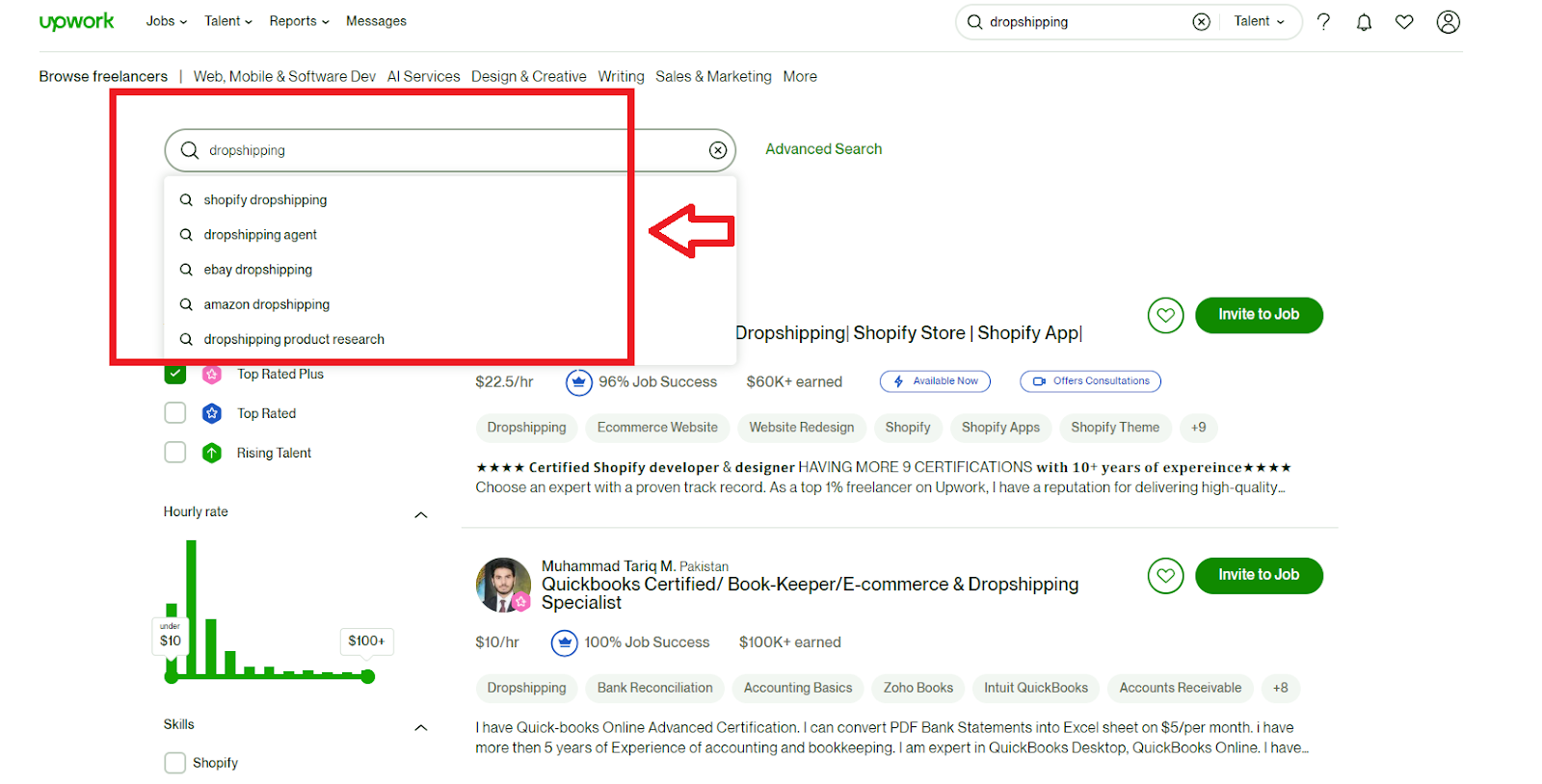This screenshot has width=1542, height=784.
Task: Open the notifications bell
Action: (x=1364, y=21)
